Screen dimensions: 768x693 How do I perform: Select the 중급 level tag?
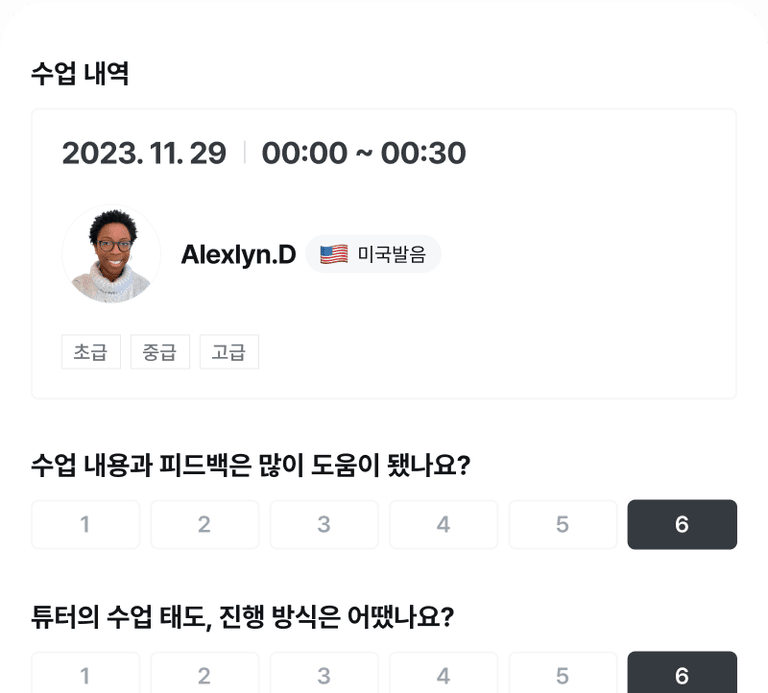click(x=160, y=352)
